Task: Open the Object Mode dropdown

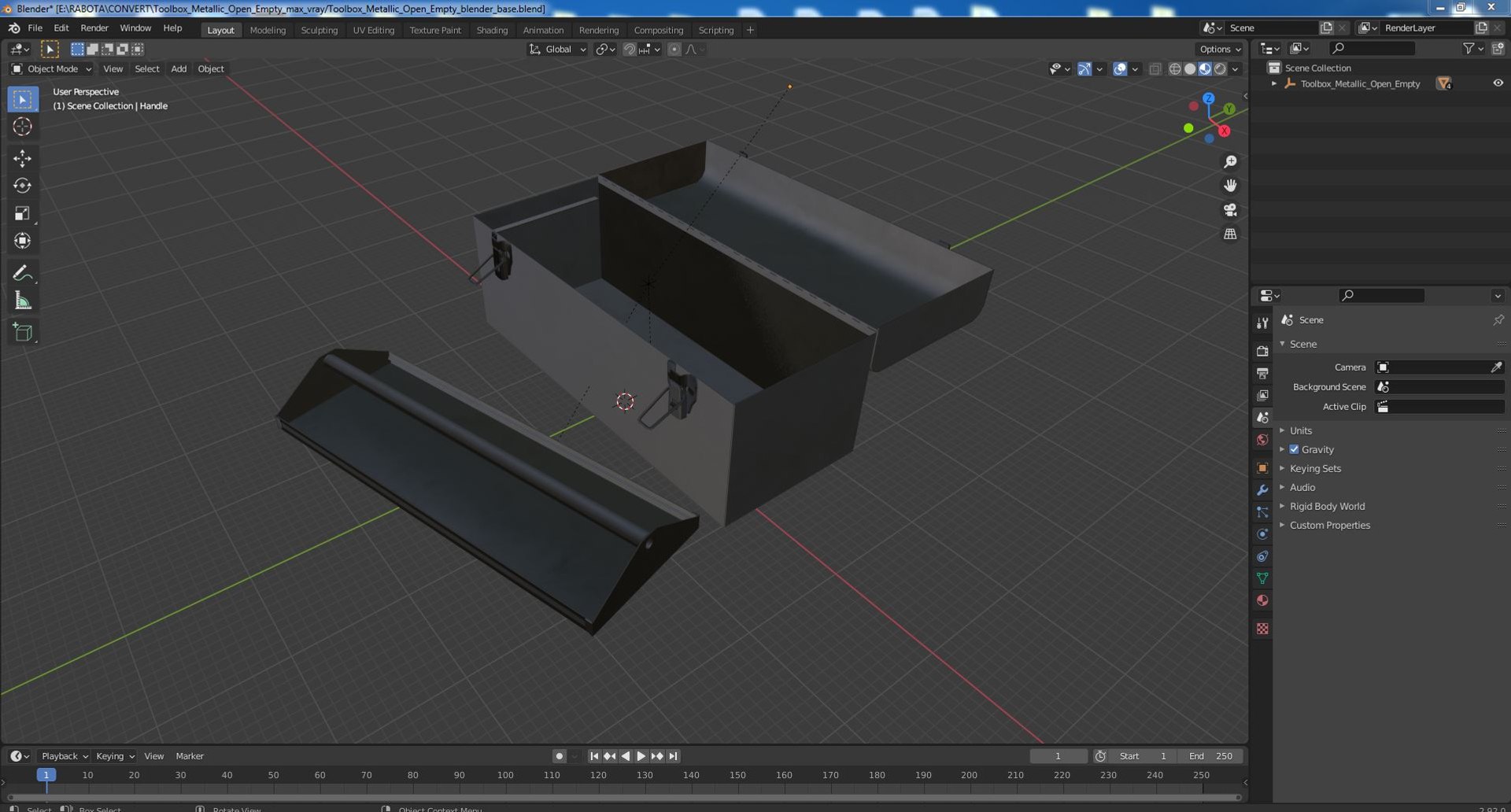Action: tap(51, 69)
